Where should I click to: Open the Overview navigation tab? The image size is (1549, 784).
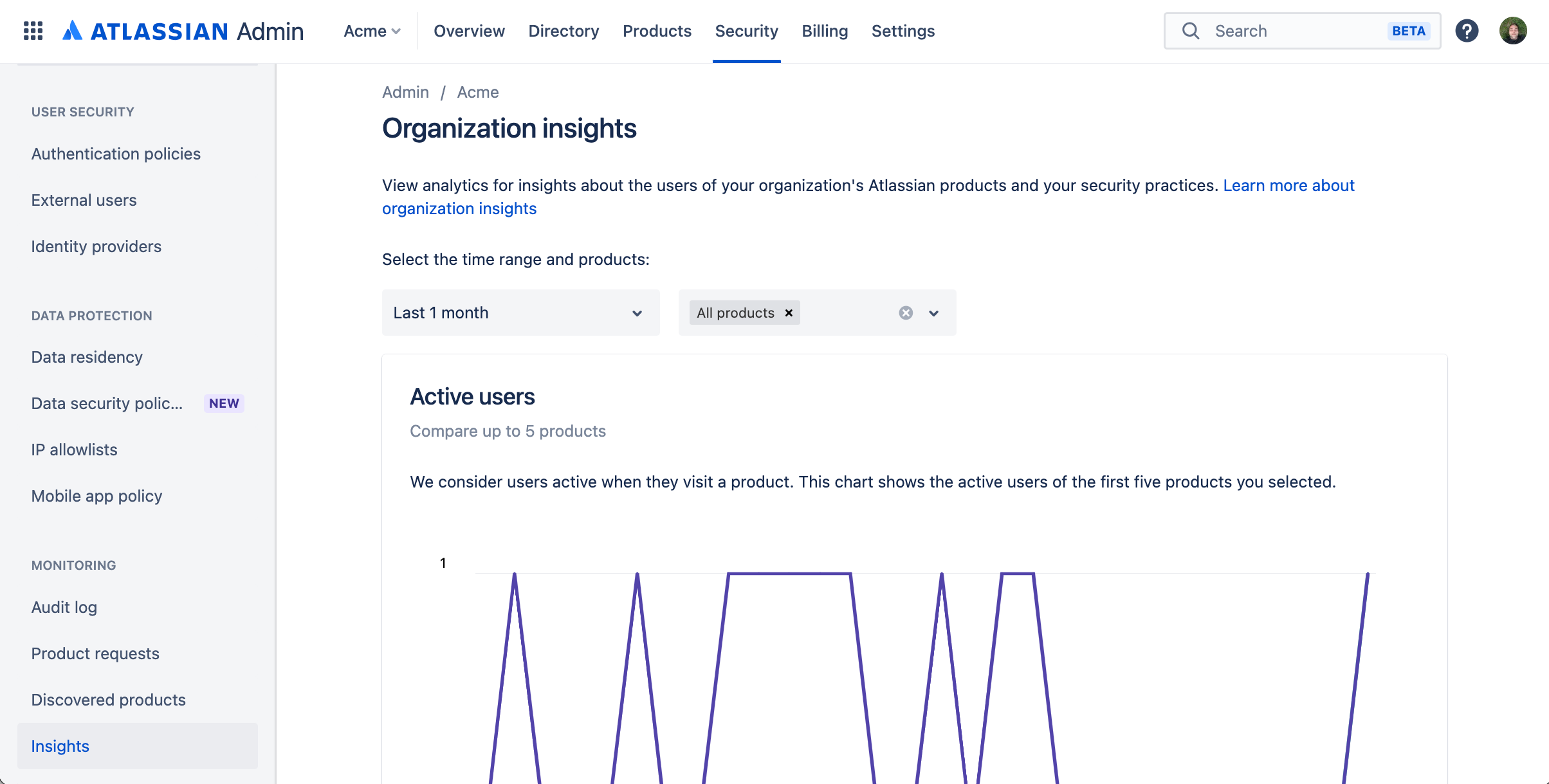point(469,30)
